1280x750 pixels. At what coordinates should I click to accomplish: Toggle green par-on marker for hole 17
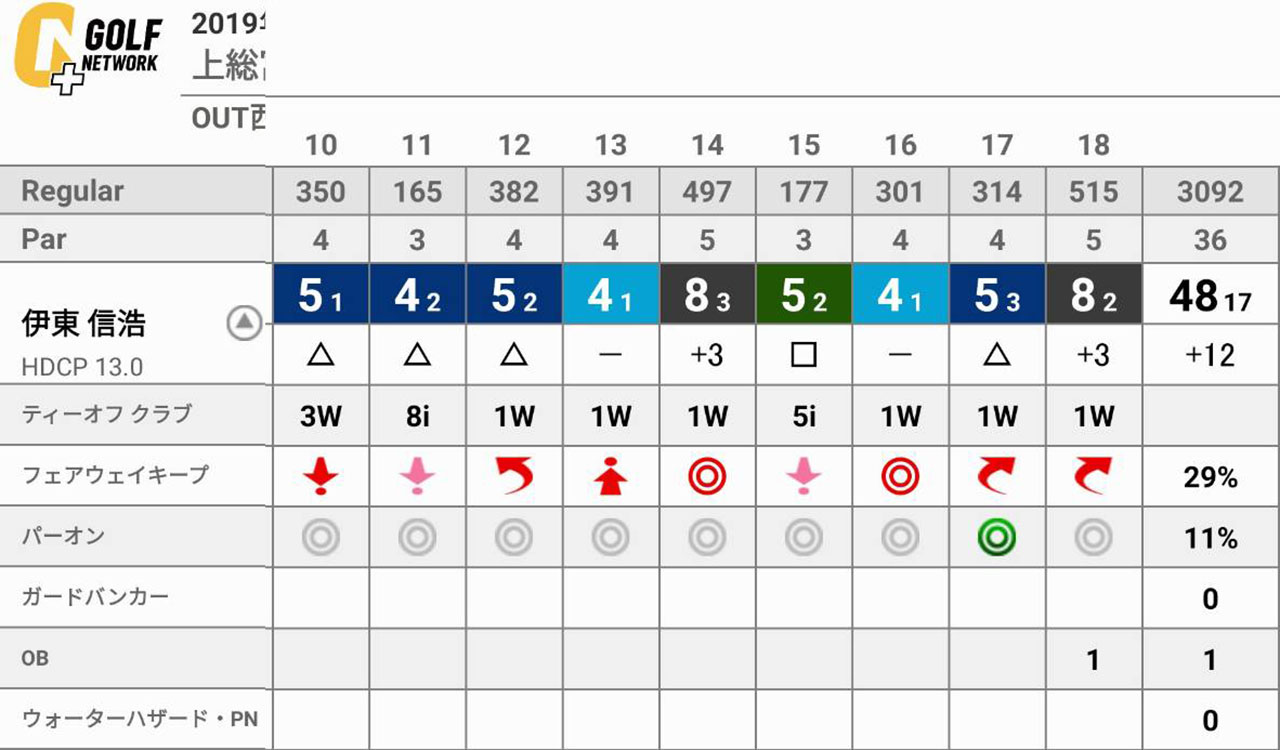coord(997,538)
